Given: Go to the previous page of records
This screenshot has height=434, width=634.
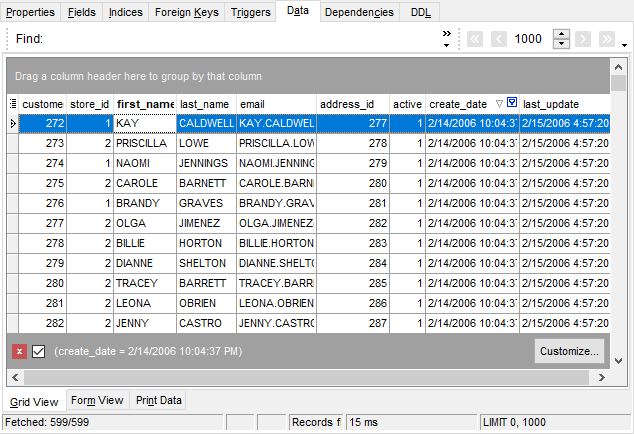Looking at the screenshot, I should [x=498, y=39].
